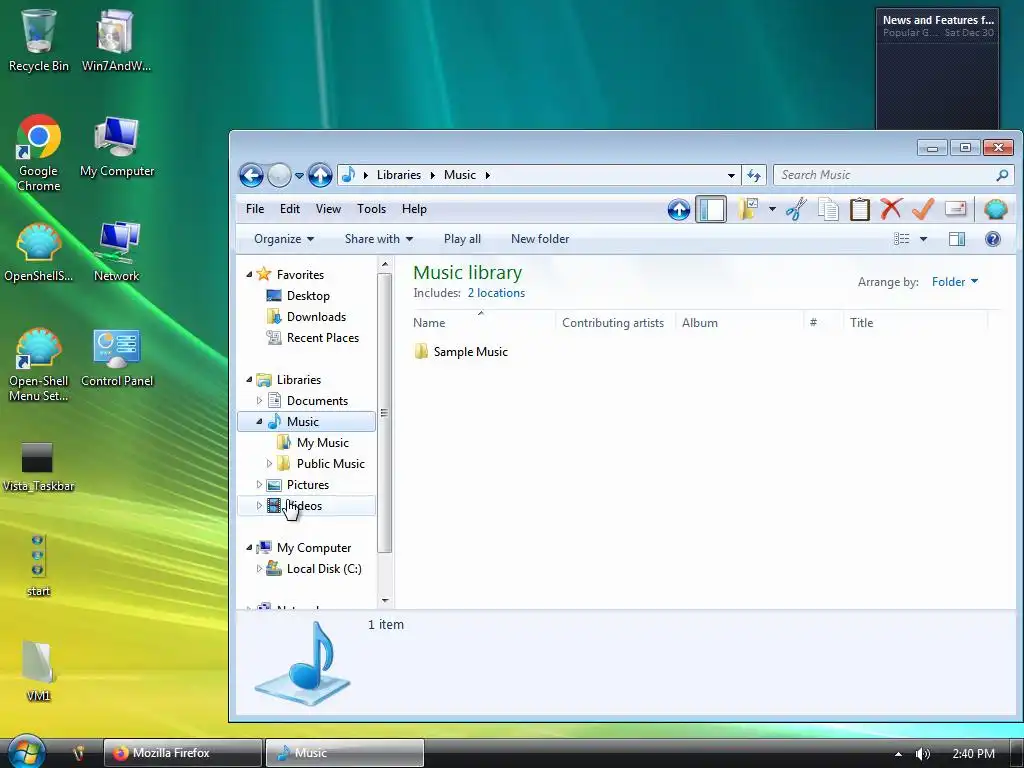Click Play all
This screenshot has height=768, width=1024.
[462, 239]
